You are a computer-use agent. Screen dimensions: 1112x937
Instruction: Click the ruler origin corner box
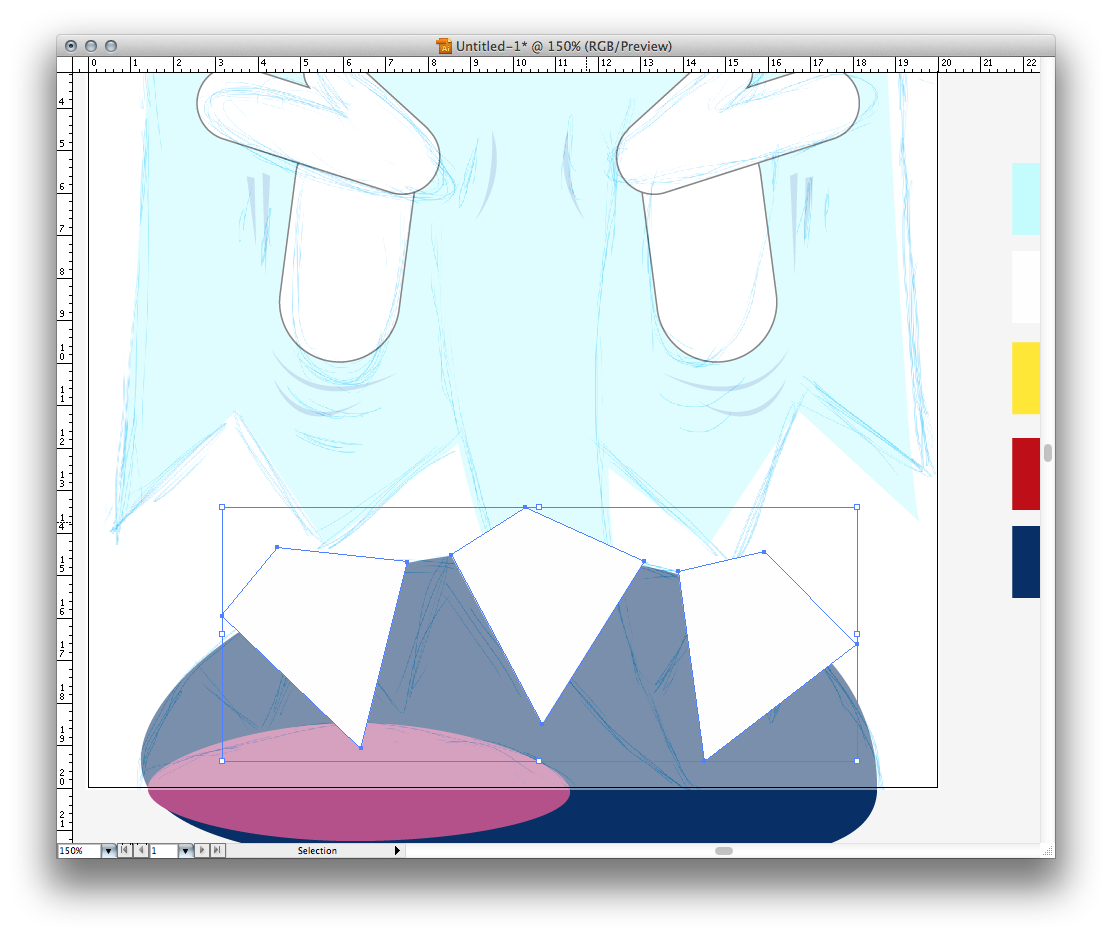point(64,64)
